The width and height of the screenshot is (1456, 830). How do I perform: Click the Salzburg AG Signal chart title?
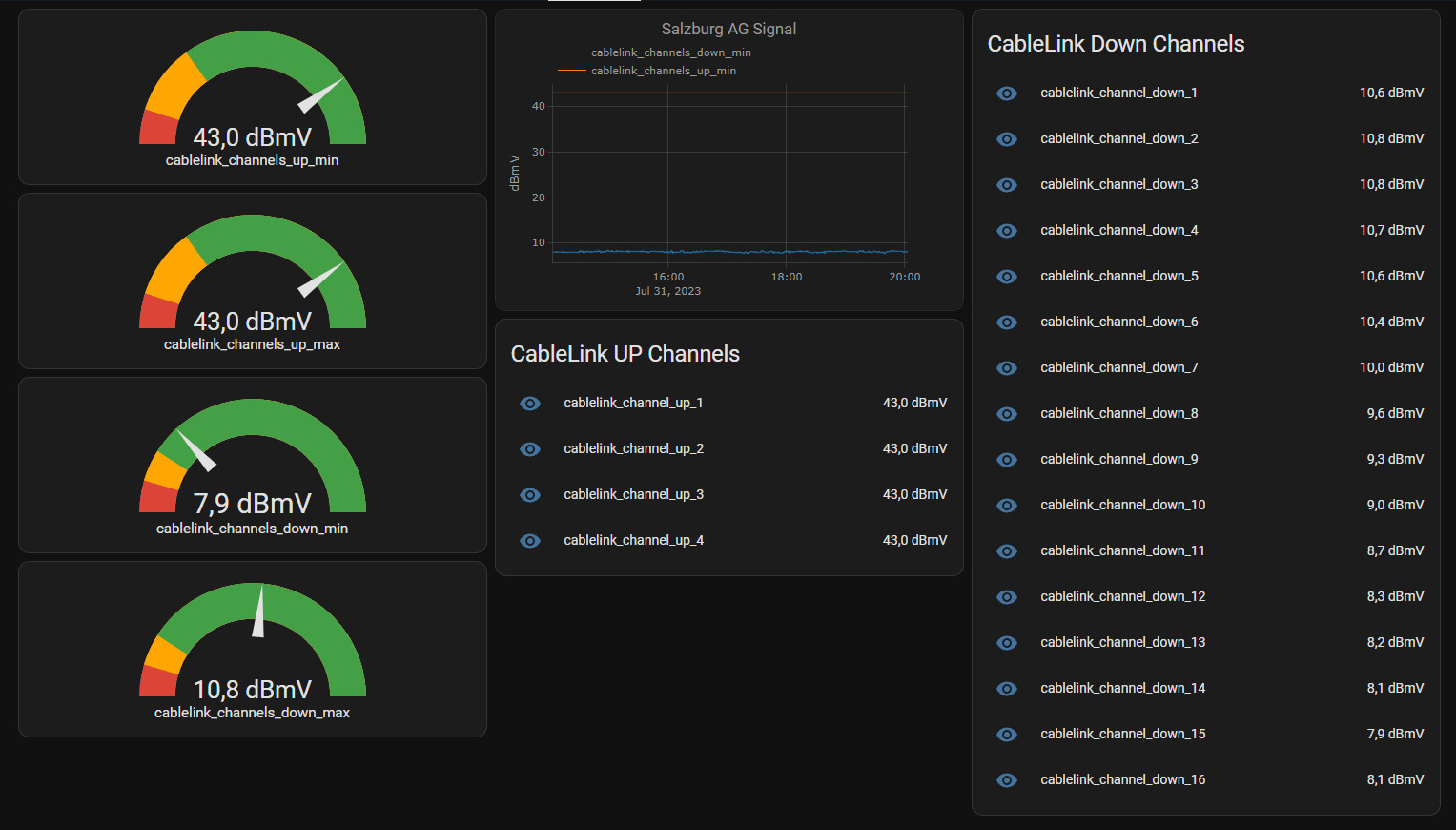pyautogui.click(x=728, y=29)
